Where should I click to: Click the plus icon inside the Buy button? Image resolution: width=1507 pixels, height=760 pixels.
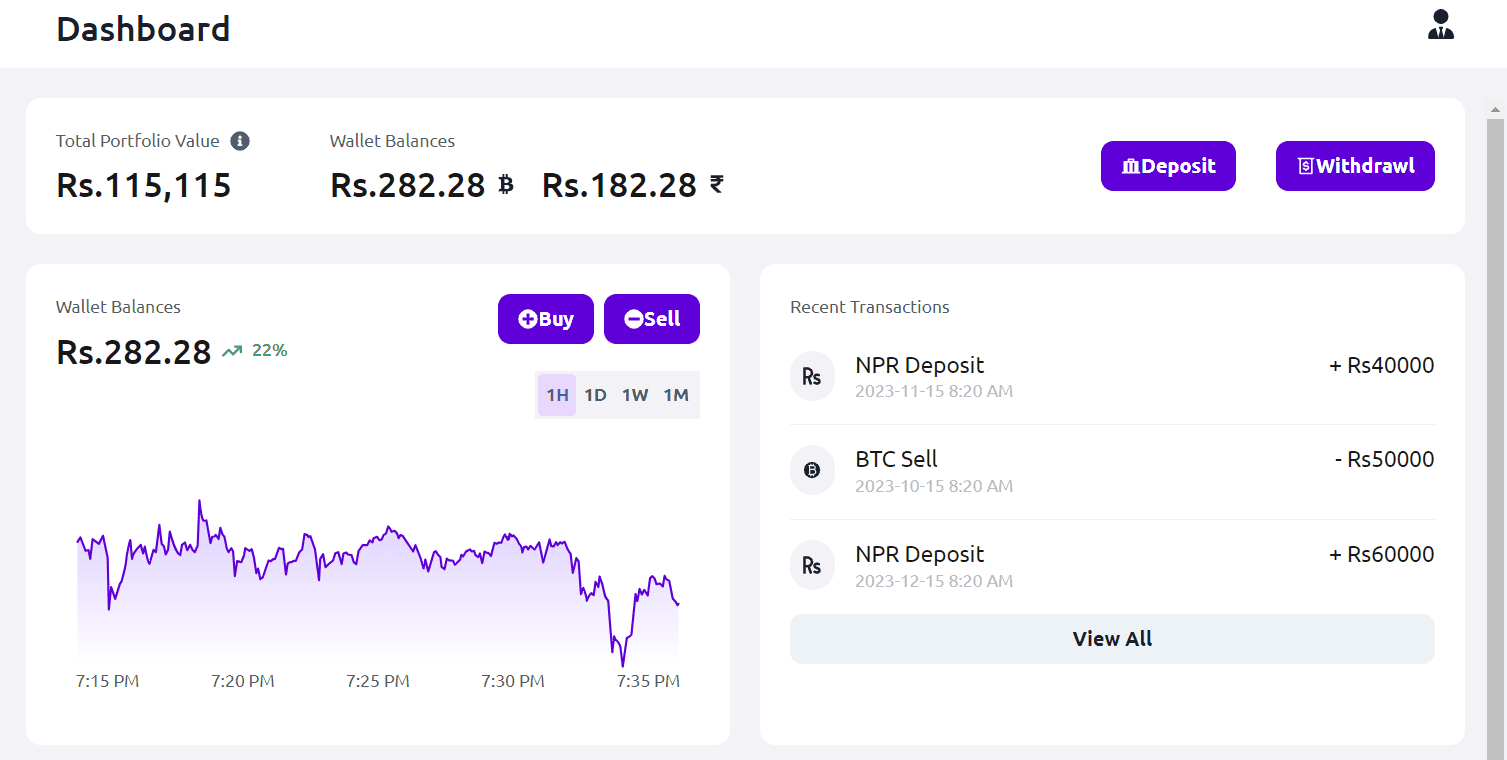[x=528, y=318]
